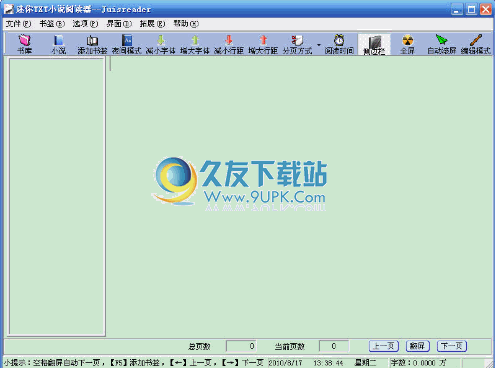Image resolution: width=495 pixels, height=368 pixels.
Task: Click the status bar time 13:38:44
Action: [x=328, y=363]
